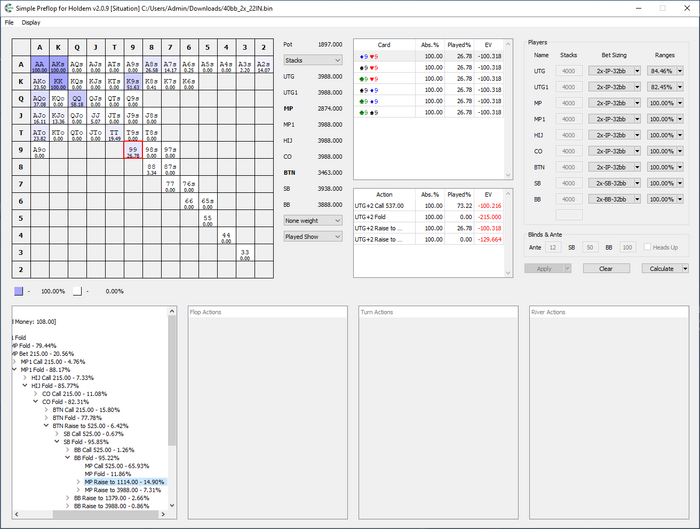
Task: Open the Stacks dropdown
Action: [313, 60]
